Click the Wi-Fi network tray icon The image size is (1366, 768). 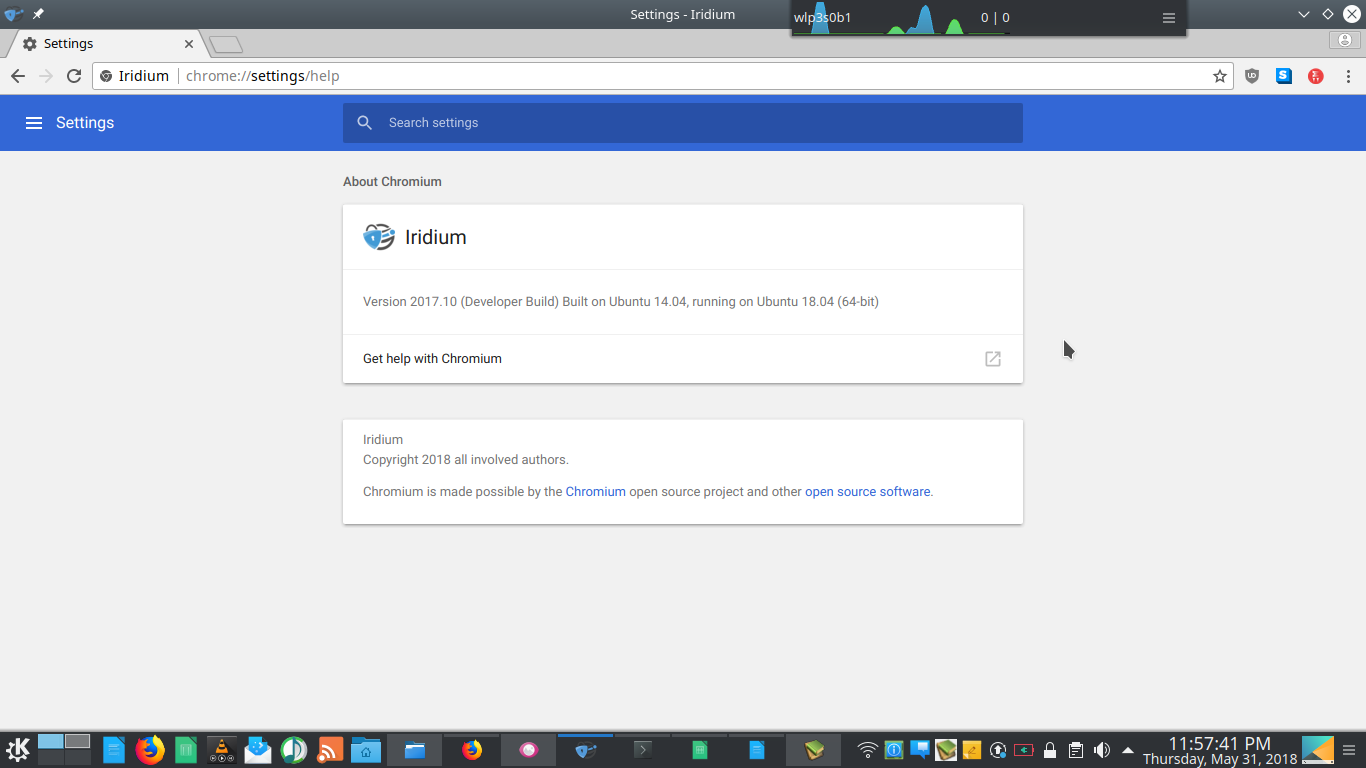[x=868, y=750]
